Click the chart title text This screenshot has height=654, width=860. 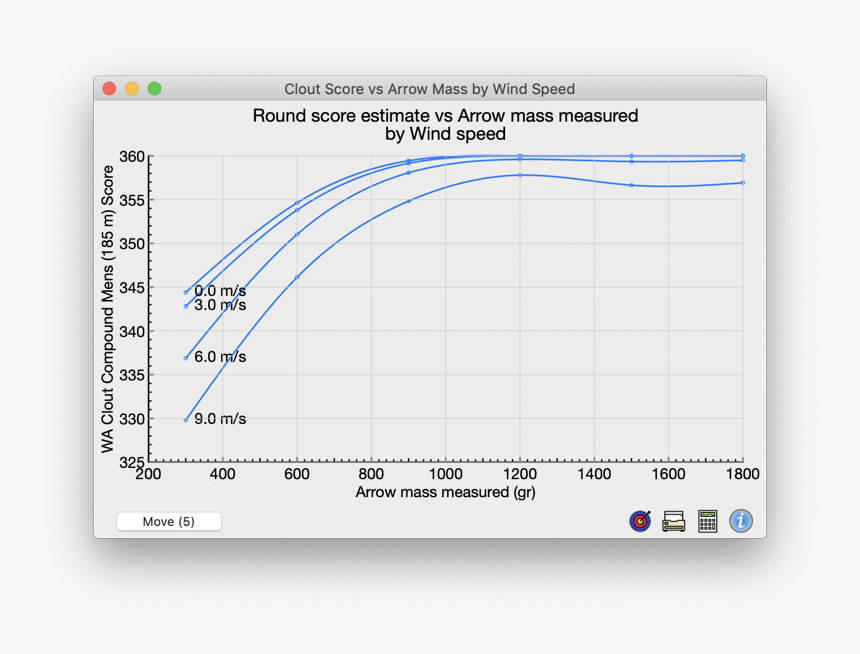point(443,124)
